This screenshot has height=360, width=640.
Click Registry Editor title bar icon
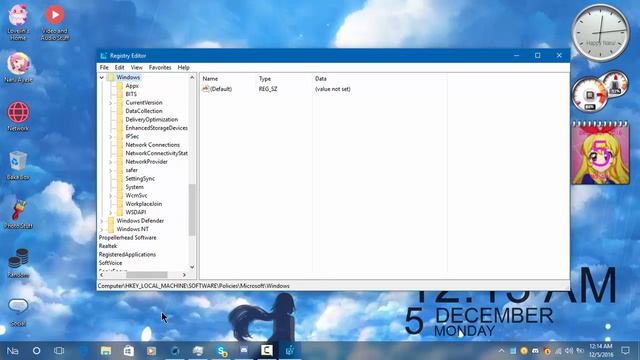(x=104, y=56)
